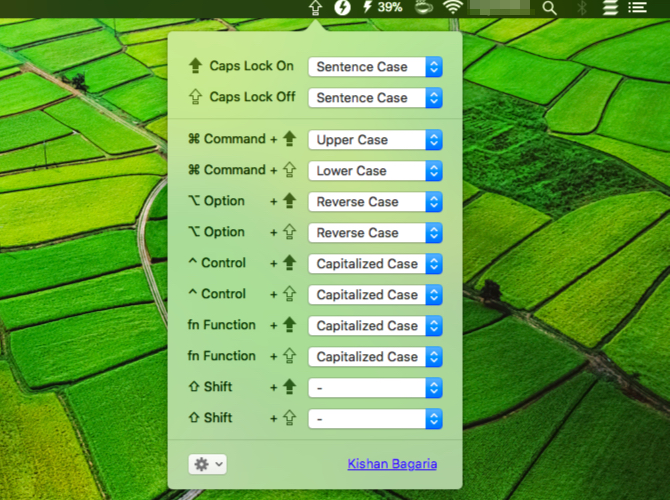Open the coffee cup menu bar icon
Screen dimensions: 670x500
[424, 7]
